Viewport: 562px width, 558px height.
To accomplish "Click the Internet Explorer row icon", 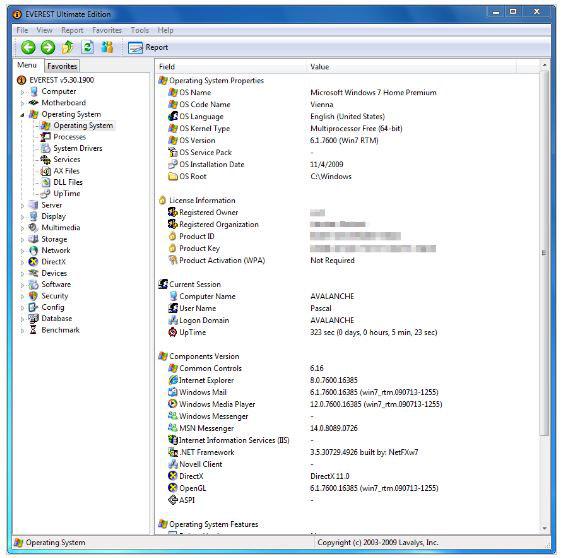I will [173, 380].
